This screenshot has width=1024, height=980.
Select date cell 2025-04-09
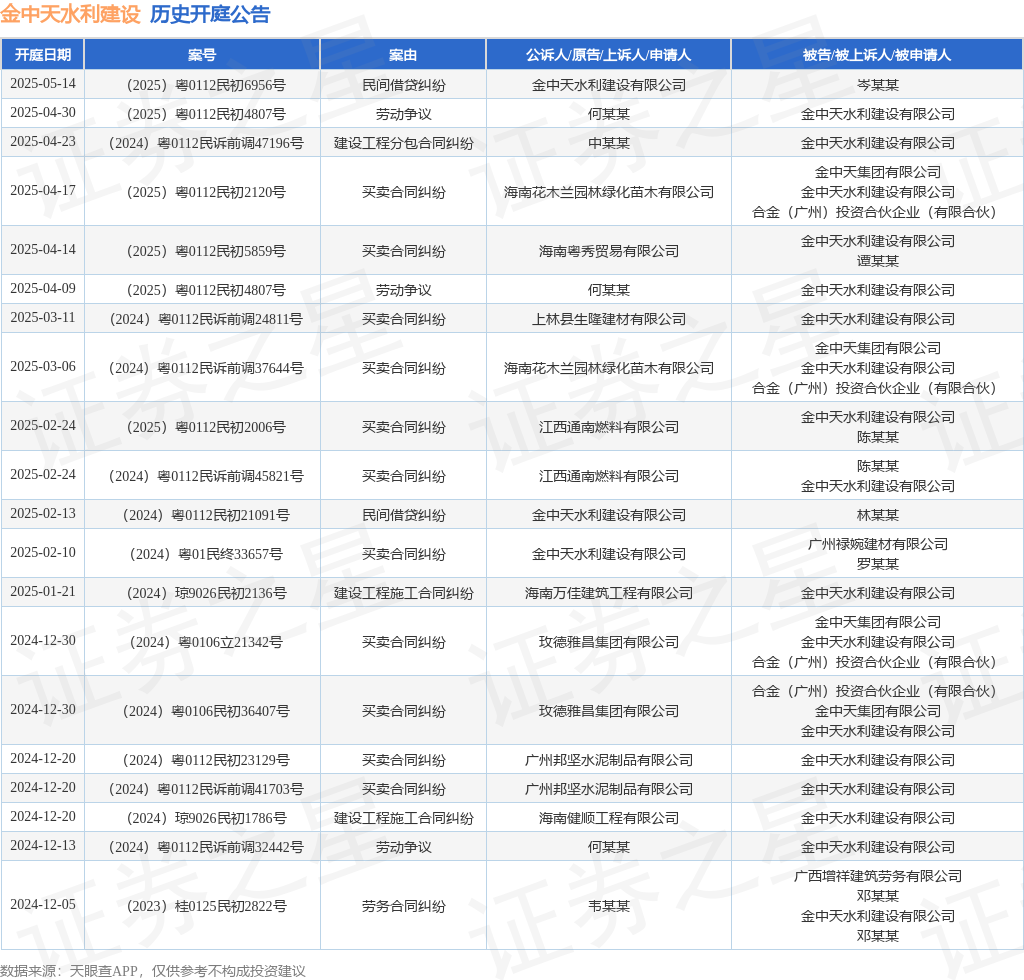(x=42, y=289)
